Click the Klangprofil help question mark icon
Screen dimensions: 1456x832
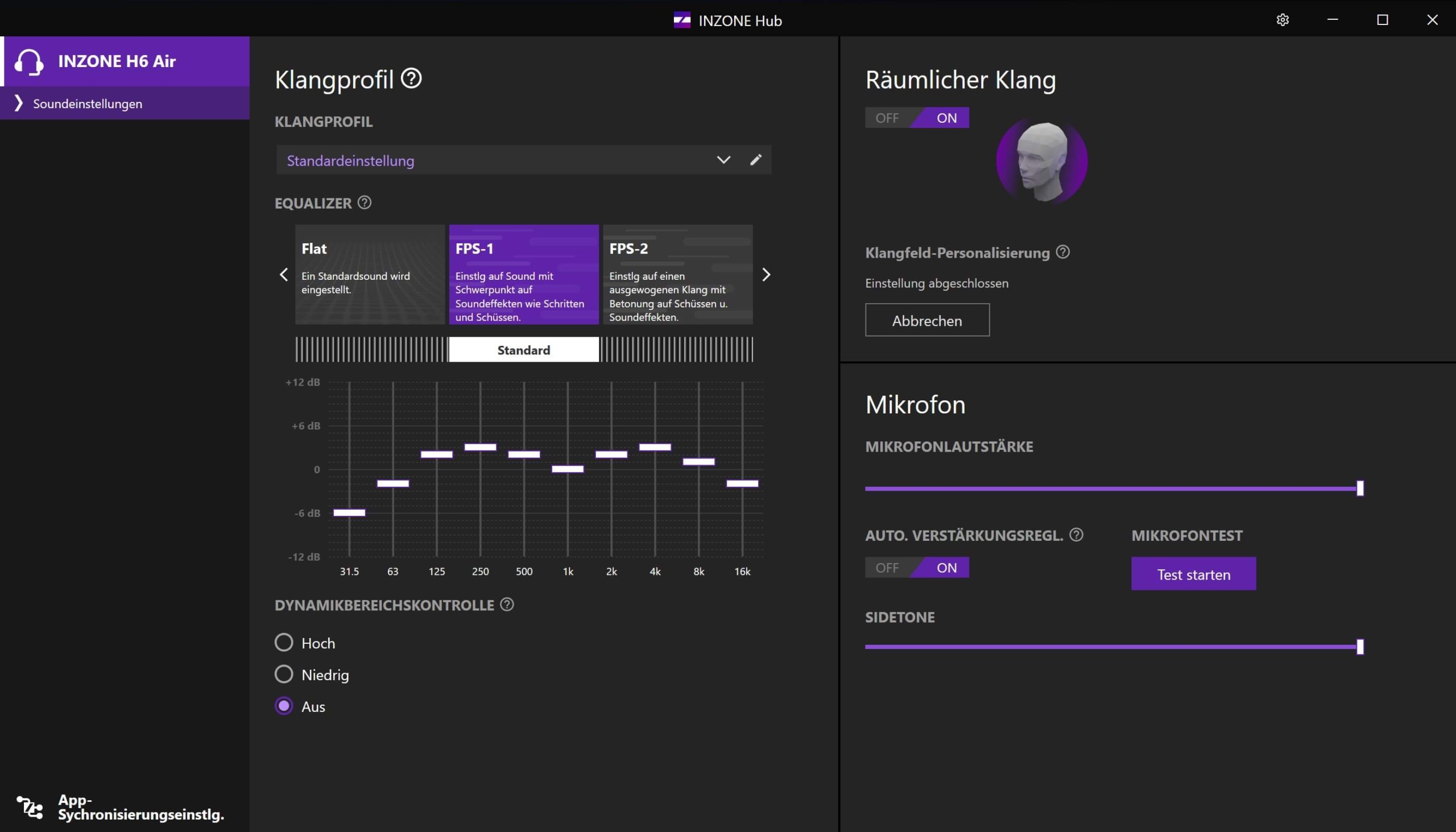coord(411,78)
